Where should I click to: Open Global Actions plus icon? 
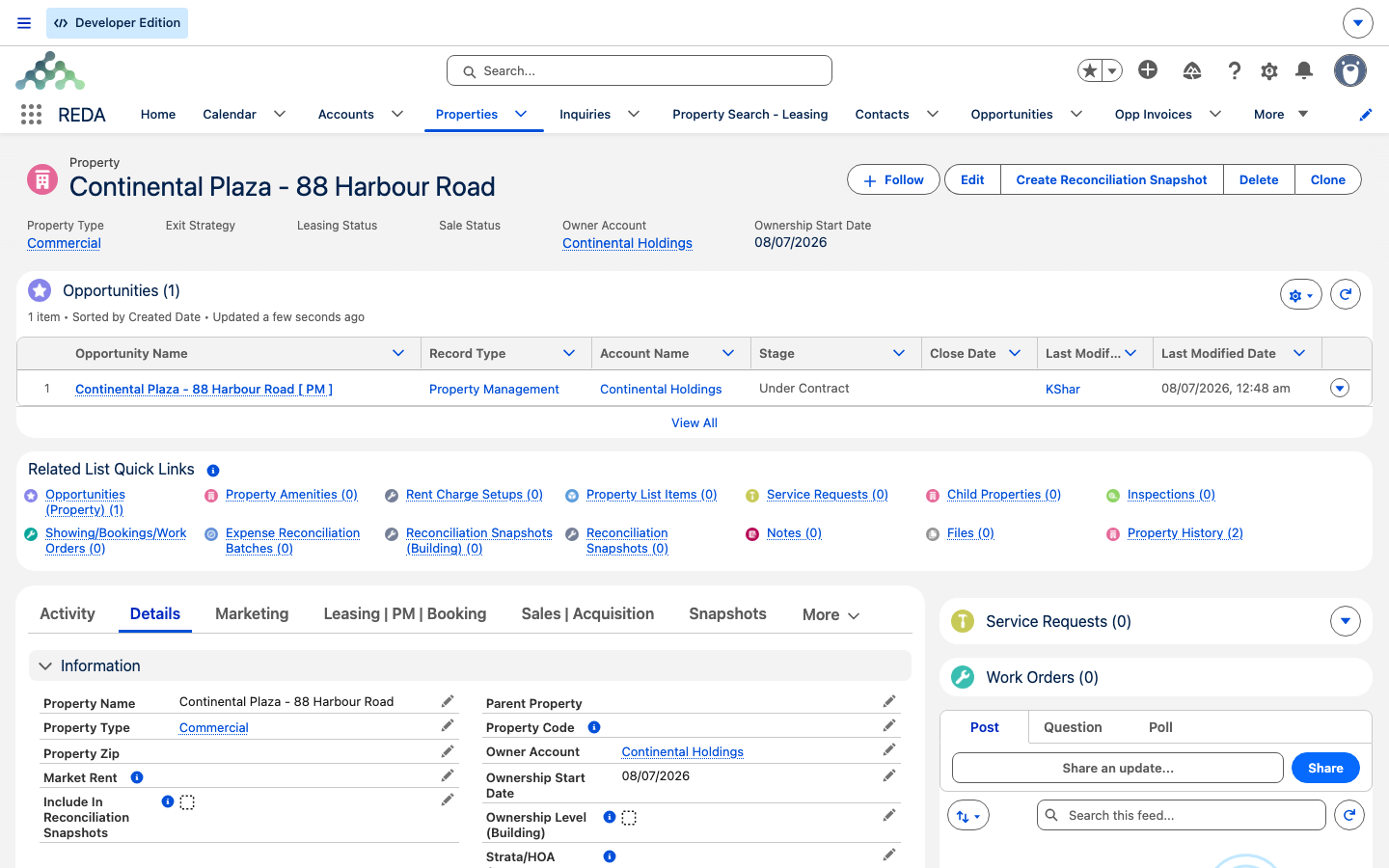coord(1148,69)
